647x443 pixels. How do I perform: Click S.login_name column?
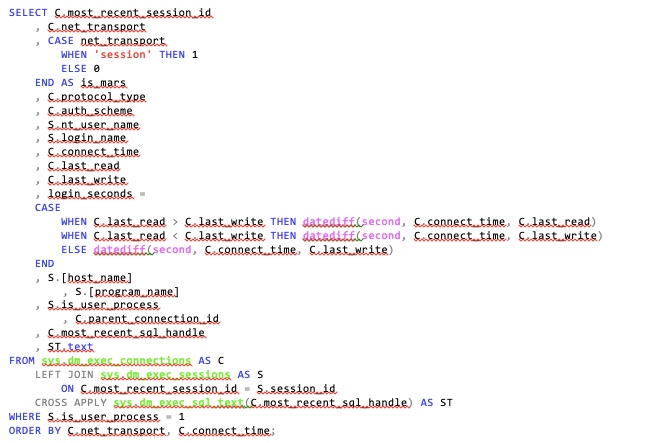[87, 138]
